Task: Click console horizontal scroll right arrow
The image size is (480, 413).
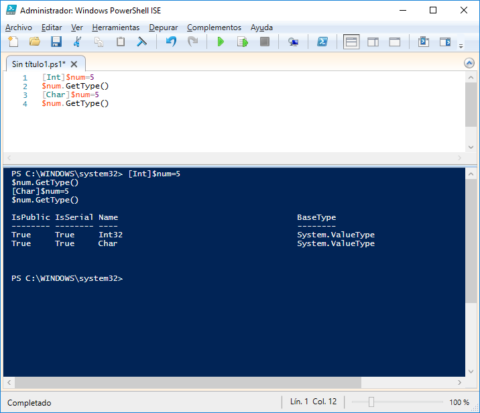Action: click(x=460, y=382)
